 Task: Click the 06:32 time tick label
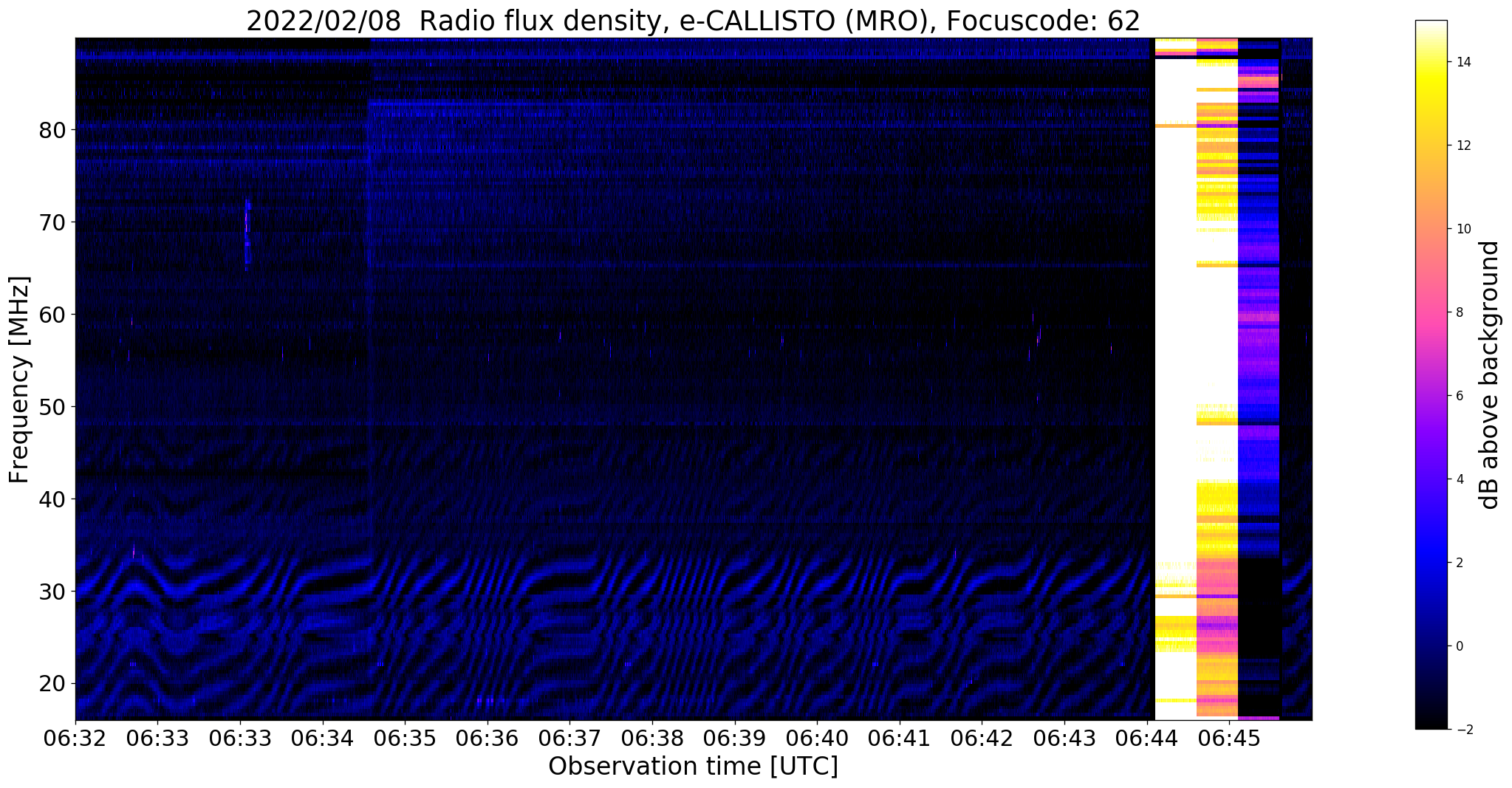pyautogui.click(x=75, y=738)
